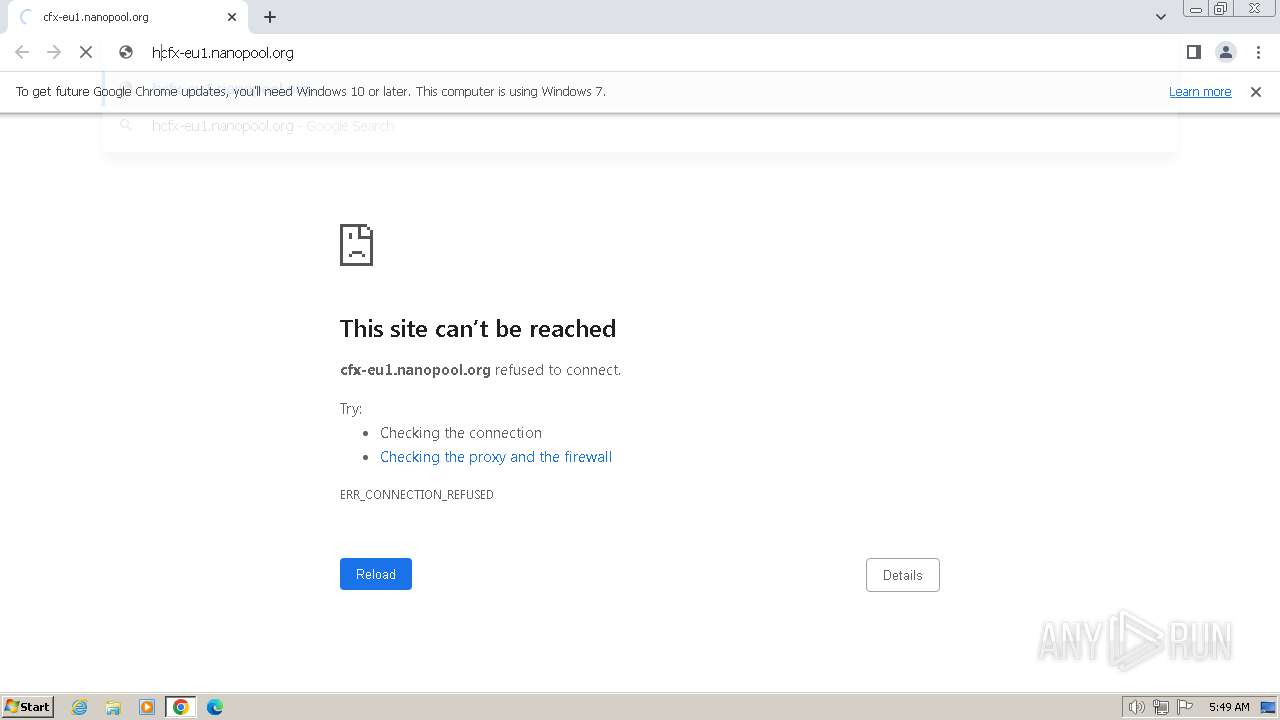Click the sad page error icon

(x=357, y=245)
